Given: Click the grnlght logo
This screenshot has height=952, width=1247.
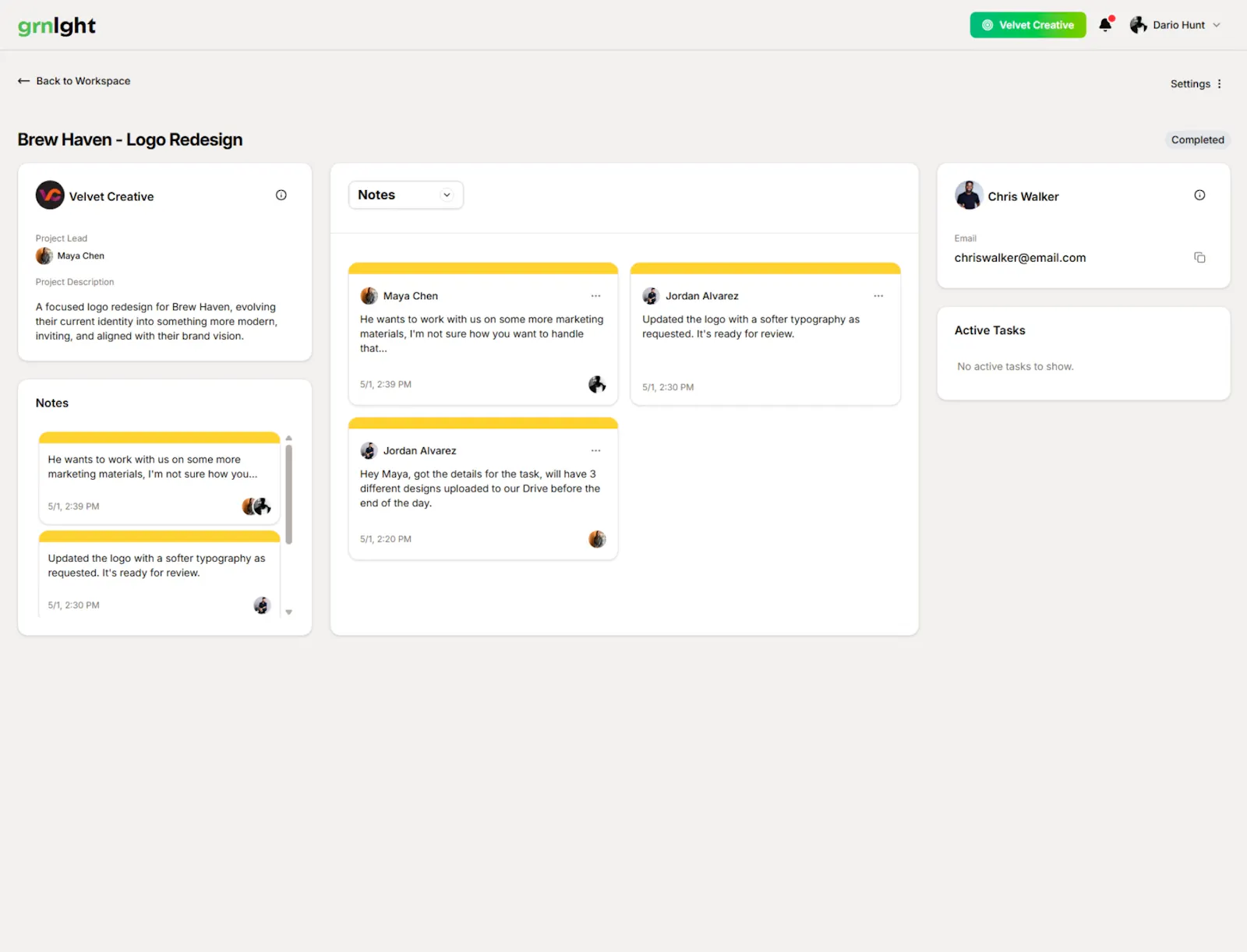Looking at the screenshot, I should pos(57,26).
